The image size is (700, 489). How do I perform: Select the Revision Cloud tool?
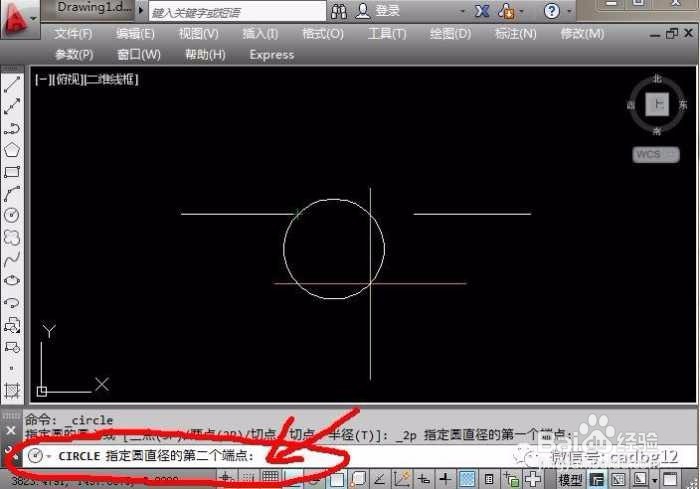(12, 237)
